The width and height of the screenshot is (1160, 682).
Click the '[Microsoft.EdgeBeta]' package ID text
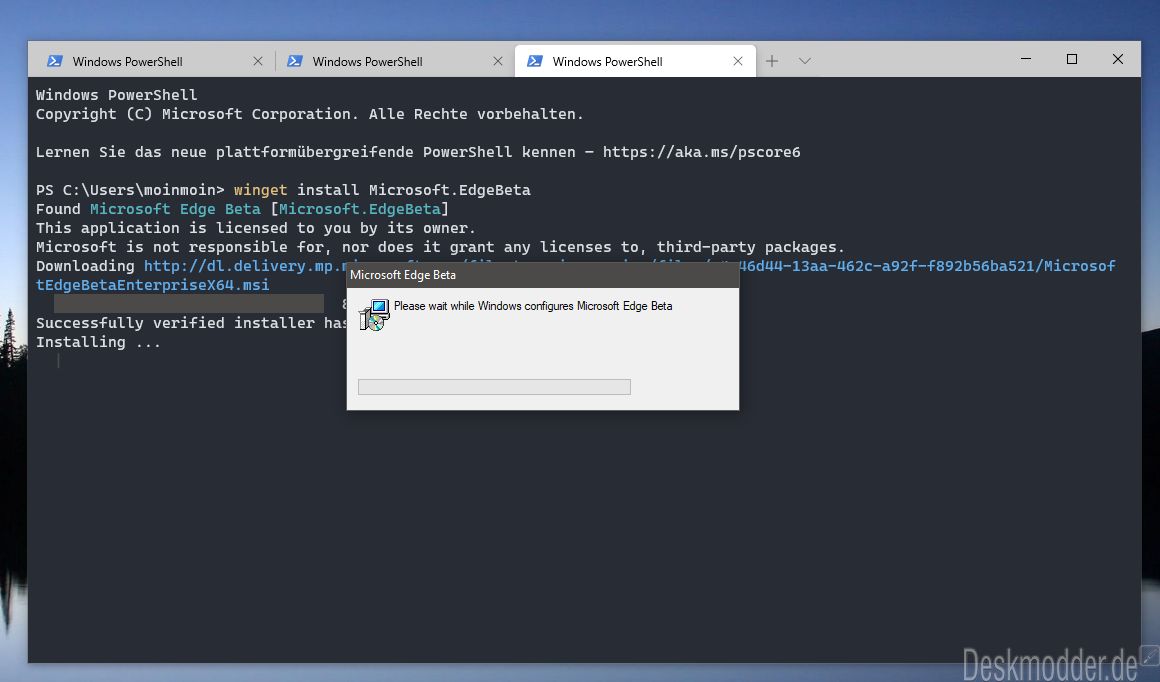point(360,209)
